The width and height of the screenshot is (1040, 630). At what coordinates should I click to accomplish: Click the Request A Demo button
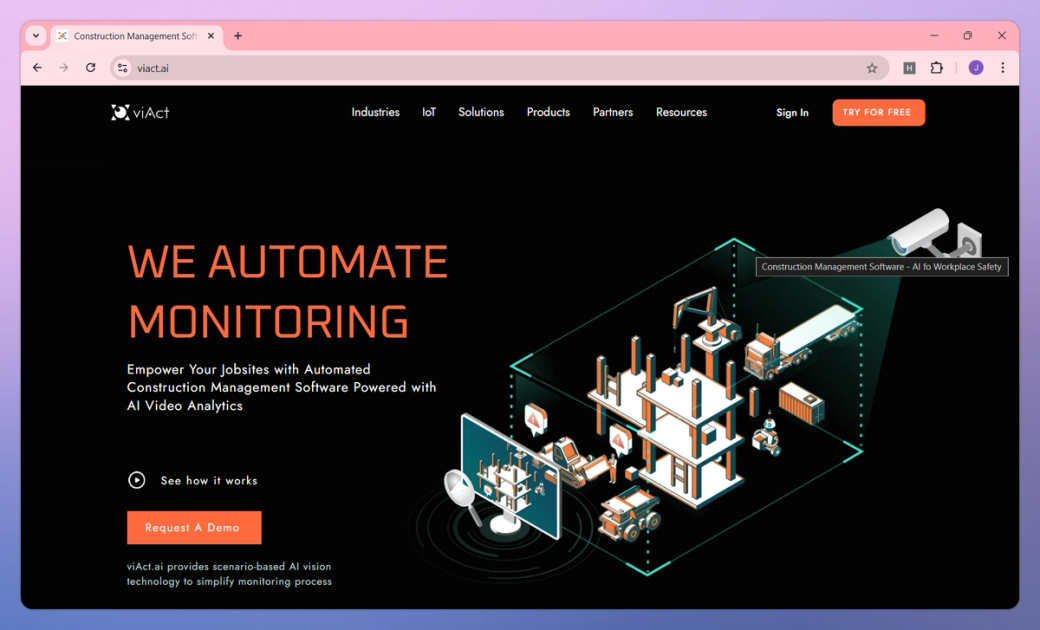click(x=193, y=527)
